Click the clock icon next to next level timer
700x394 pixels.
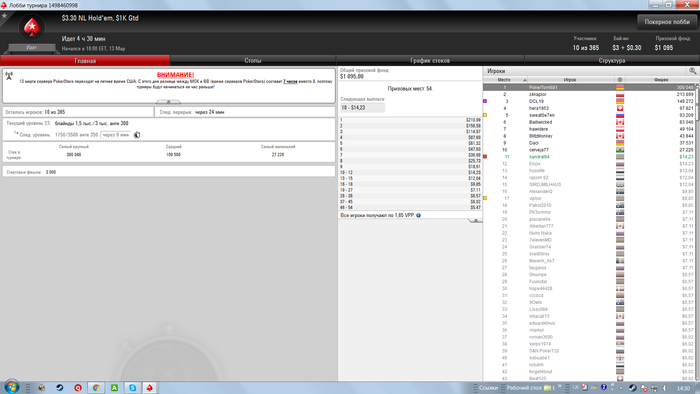point(137,135)
